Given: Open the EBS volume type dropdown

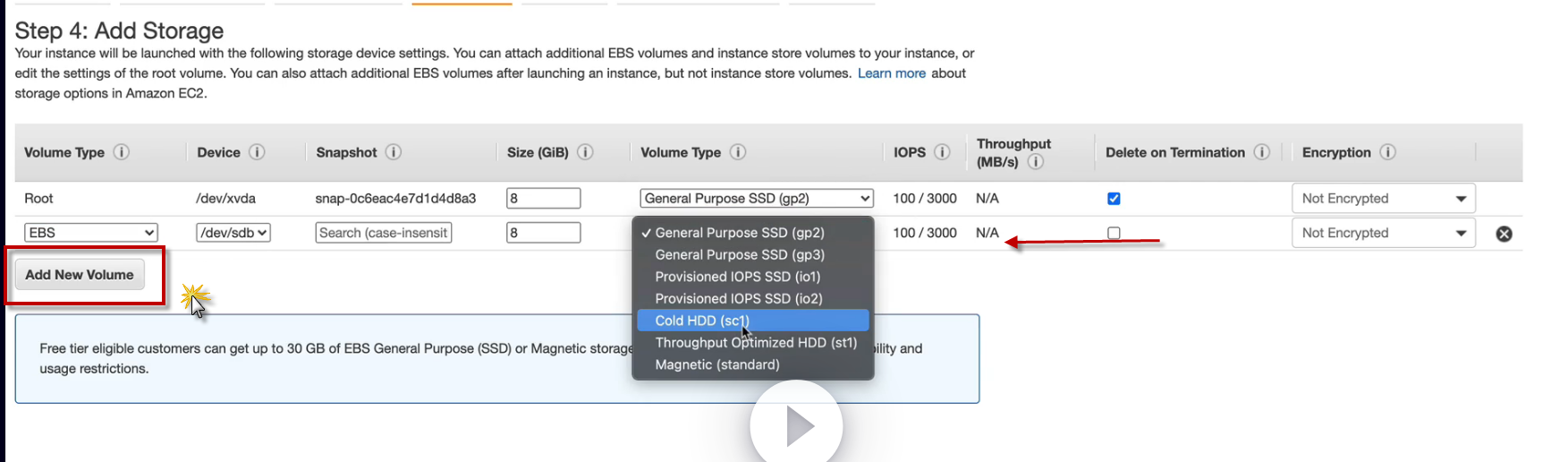Looking at the screenshot, I should (x=90, y=233).
